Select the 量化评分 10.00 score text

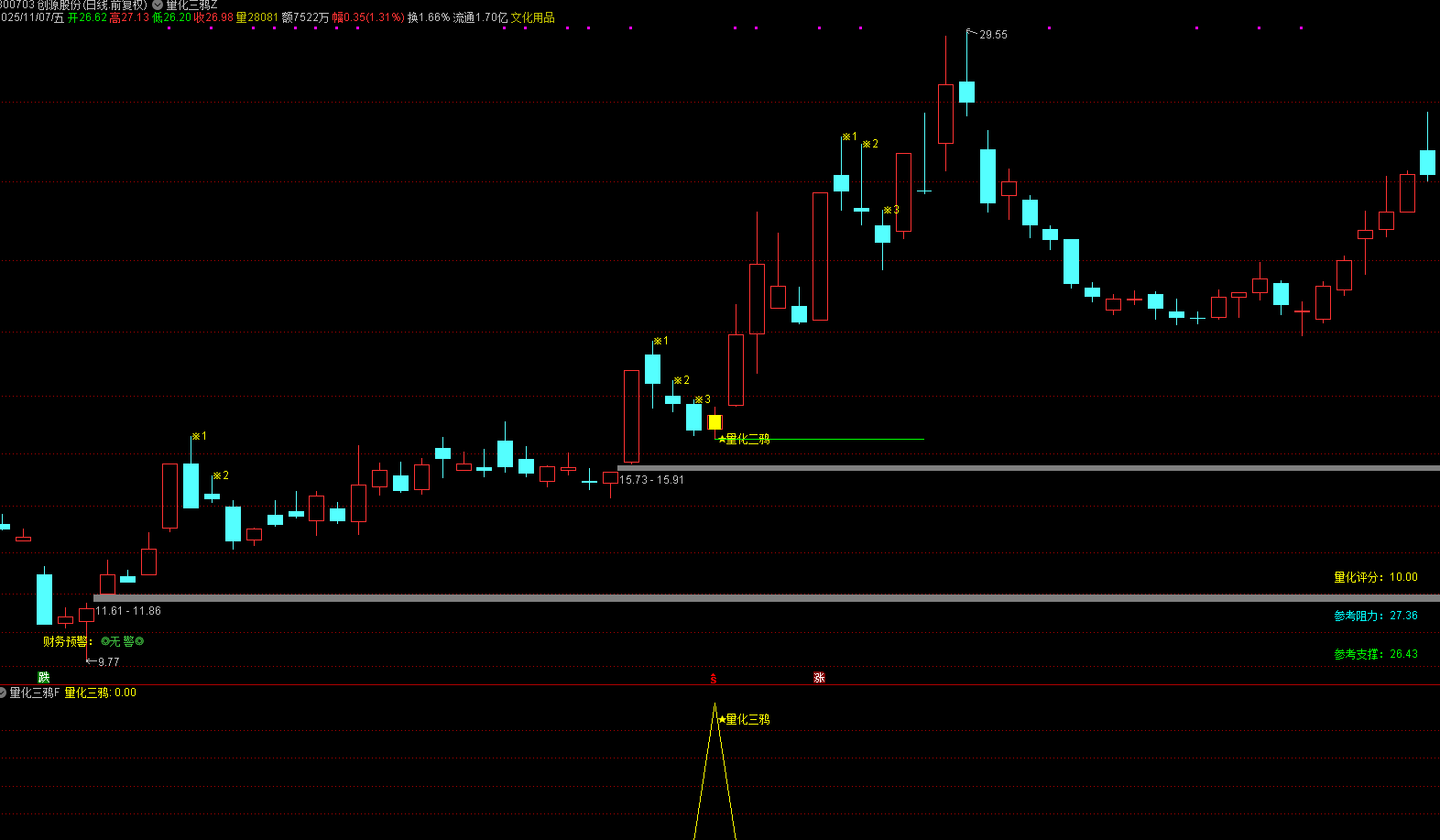pyautogui.click(x=1375, y=577)
